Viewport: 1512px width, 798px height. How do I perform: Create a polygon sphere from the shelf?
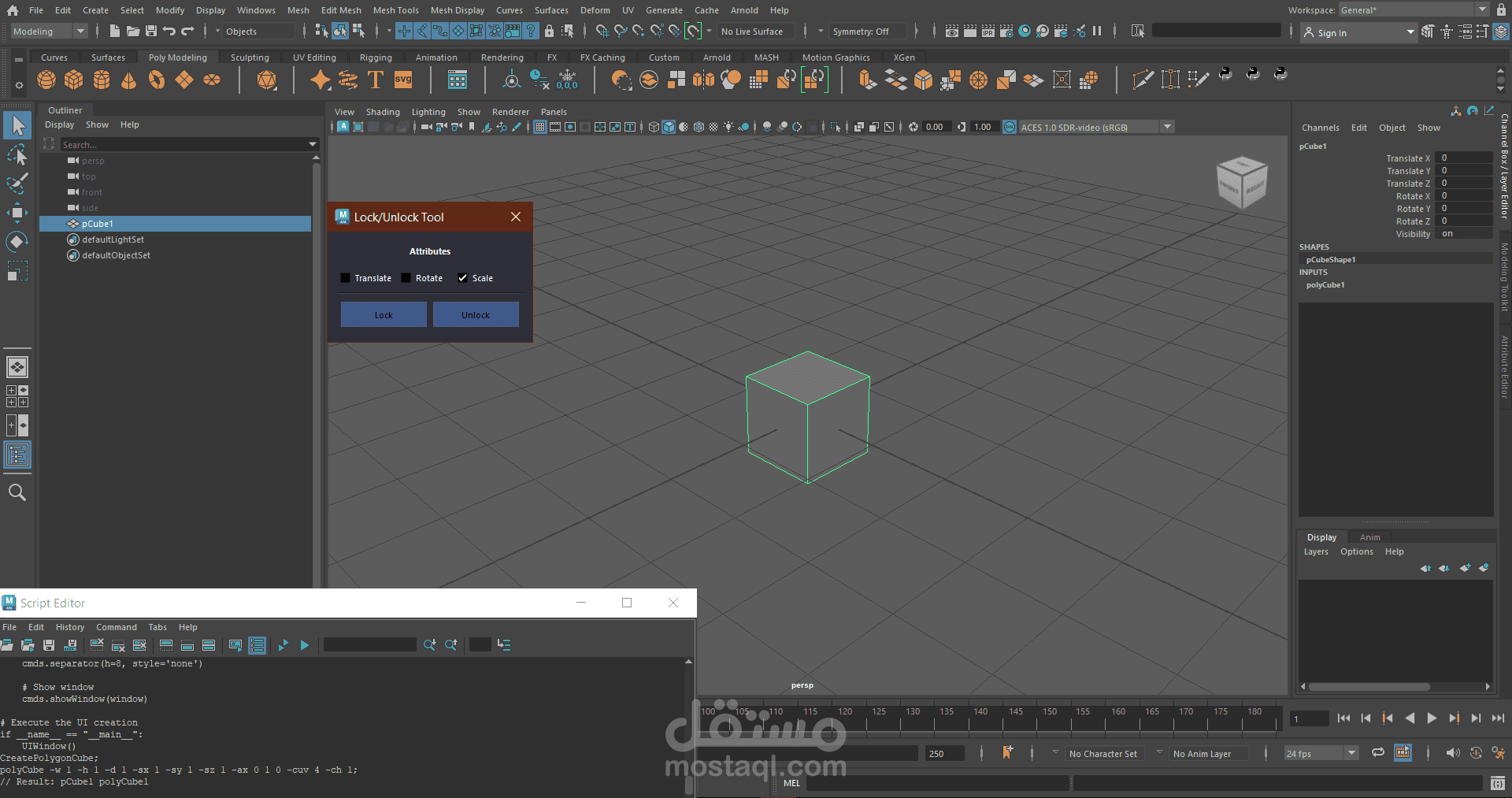coord(46,80)
